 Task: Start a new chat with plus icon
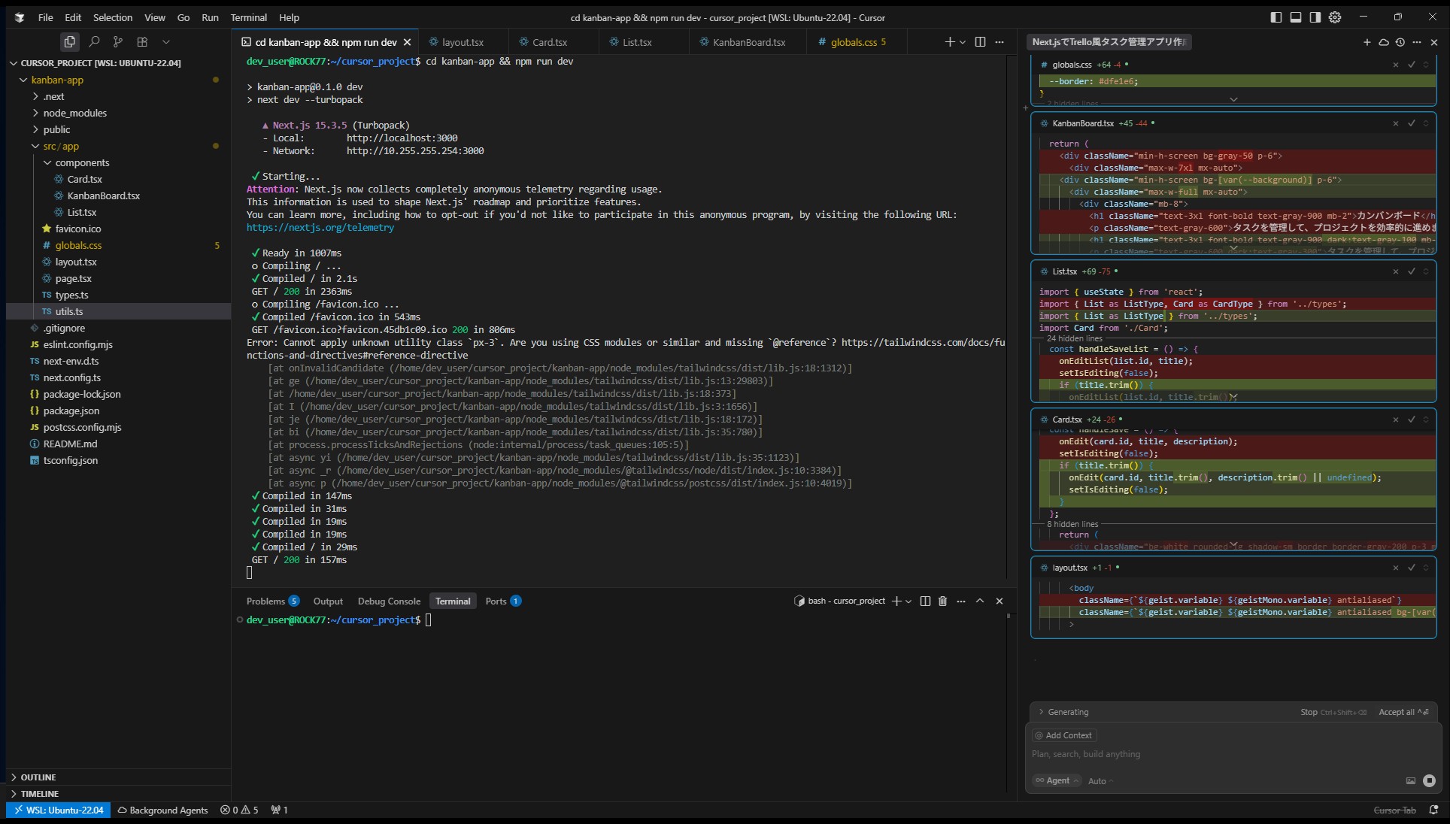pos(1367,42)
